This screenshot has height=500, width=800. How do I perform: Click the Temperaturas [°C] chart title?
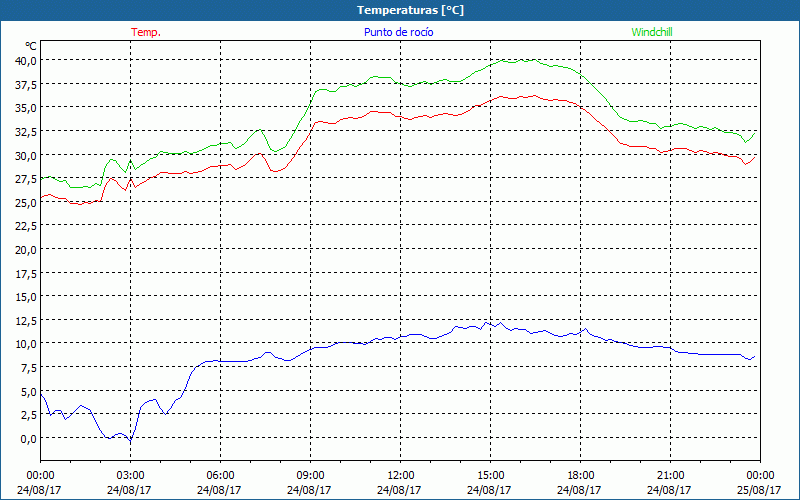(x=410, y=10)
